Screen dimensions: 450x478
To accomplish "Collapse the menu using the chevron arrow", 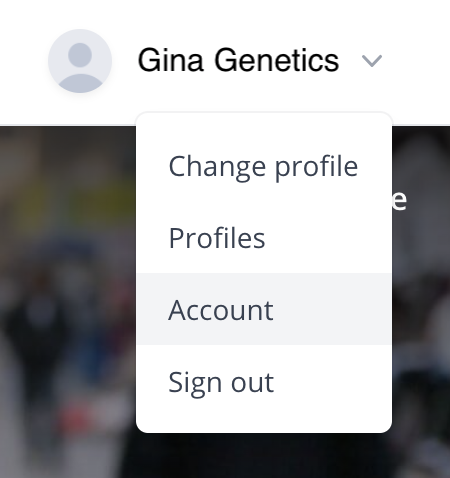I will coord(372,61).
